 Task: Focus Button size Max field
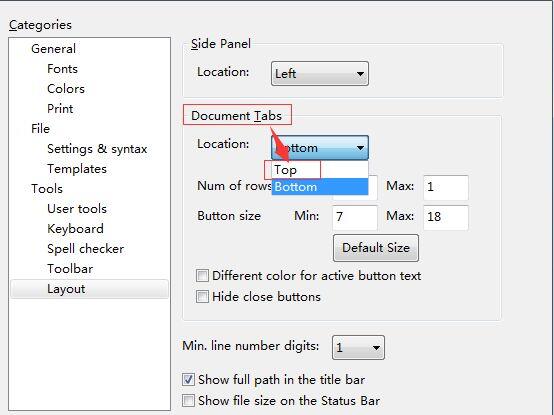(446, 217)
